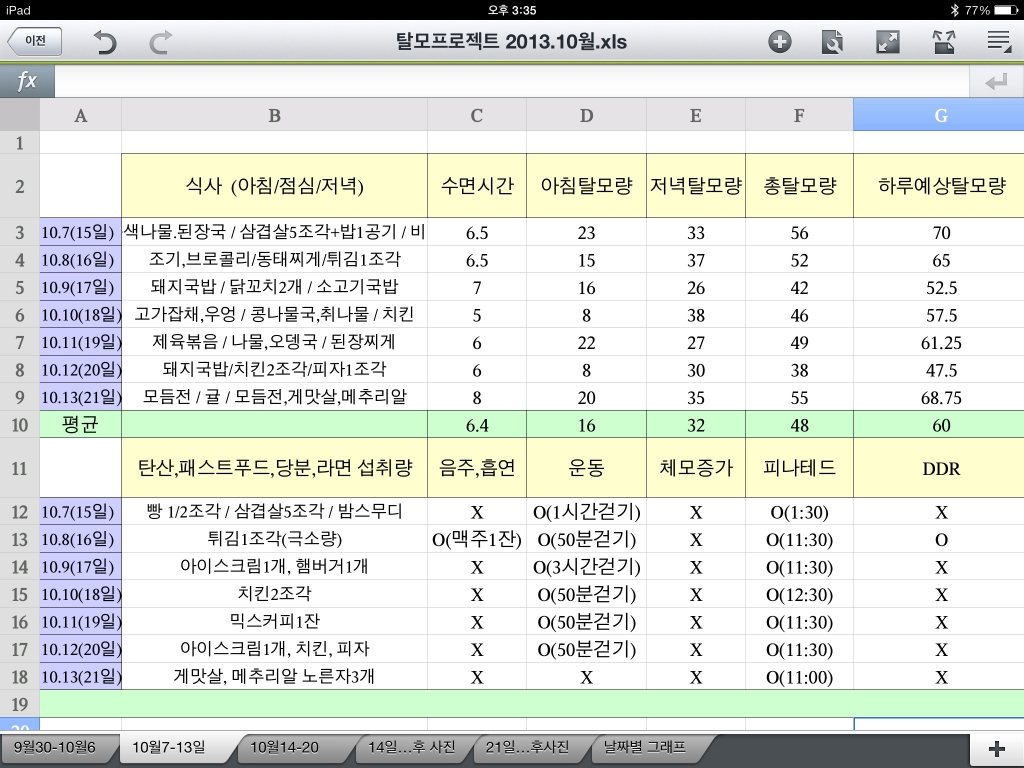Viewport: 1024px width, 768px height.
Task: Tap the fx function icon
Action: [x=27, y=81]
